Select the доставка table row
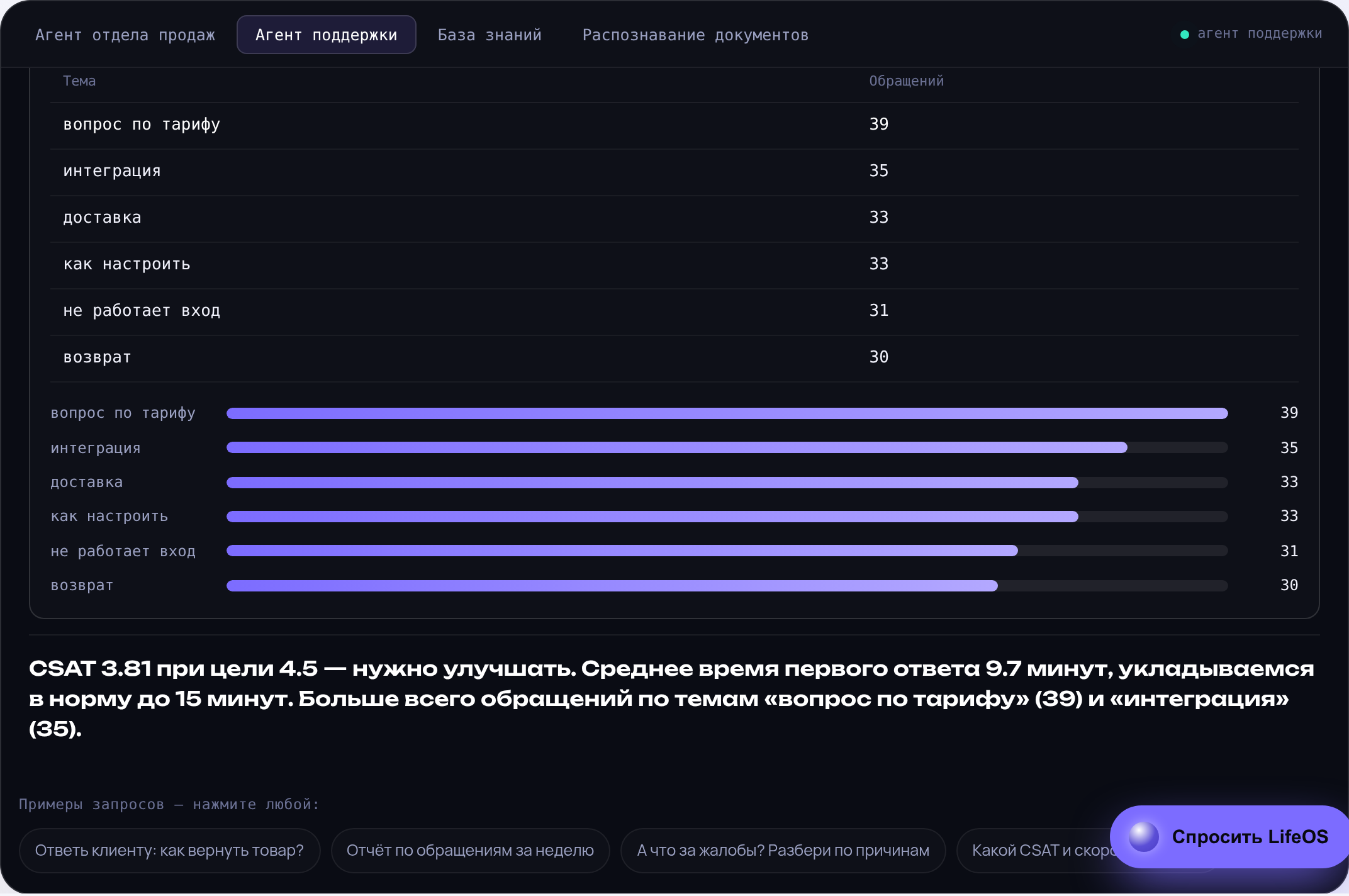Image resolution: width=1349 pixels, height=896 pixels. point(674,218)
